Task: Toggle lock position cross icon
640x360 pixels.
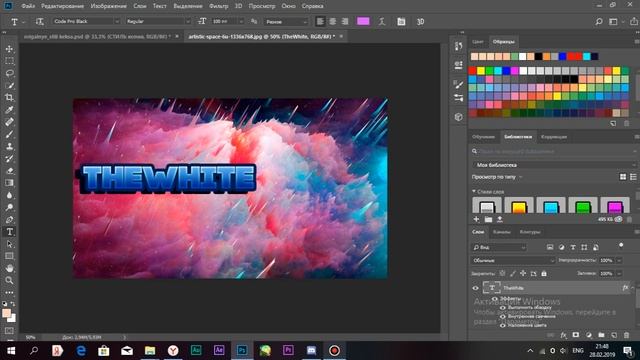Action: (523, 273)
